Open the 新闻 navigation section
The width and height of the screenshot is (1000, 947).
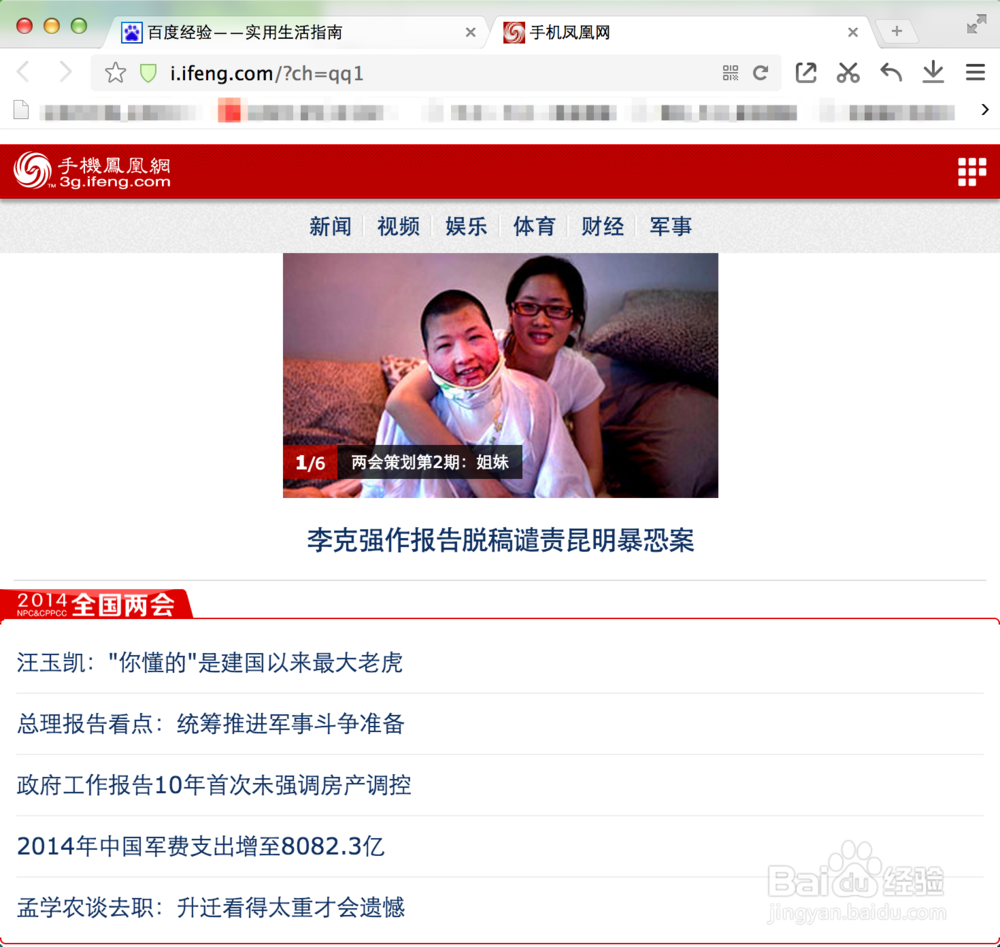tap(330, 226)
